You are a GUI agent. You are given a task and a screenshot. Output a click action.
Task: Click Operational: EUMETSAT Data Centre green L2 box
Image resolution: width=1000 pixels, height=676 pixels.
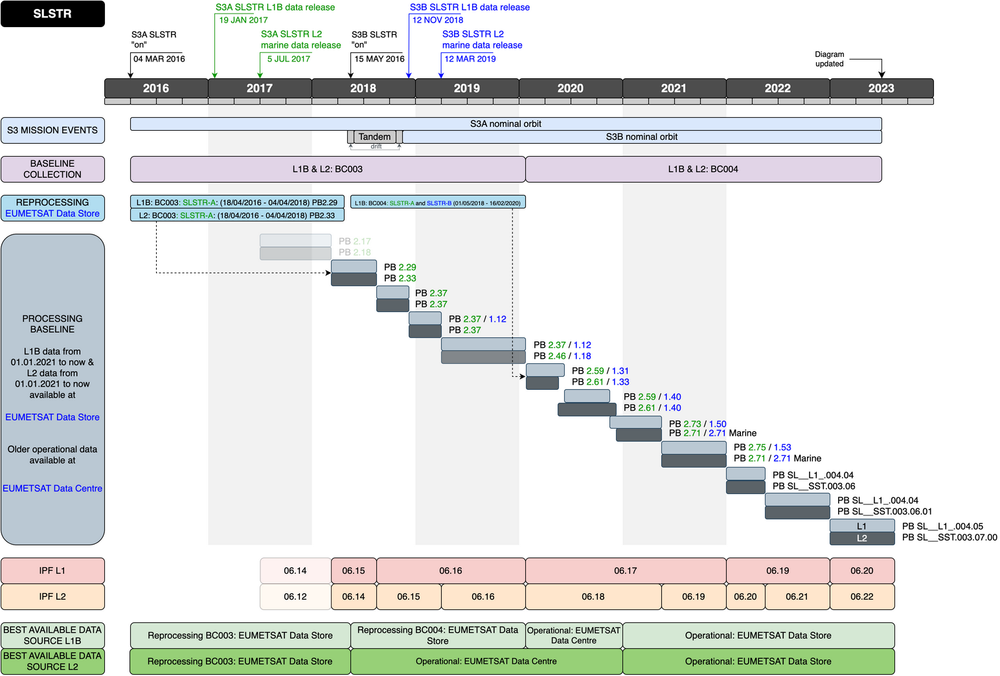pyautogui.click(x=486, y=661)
